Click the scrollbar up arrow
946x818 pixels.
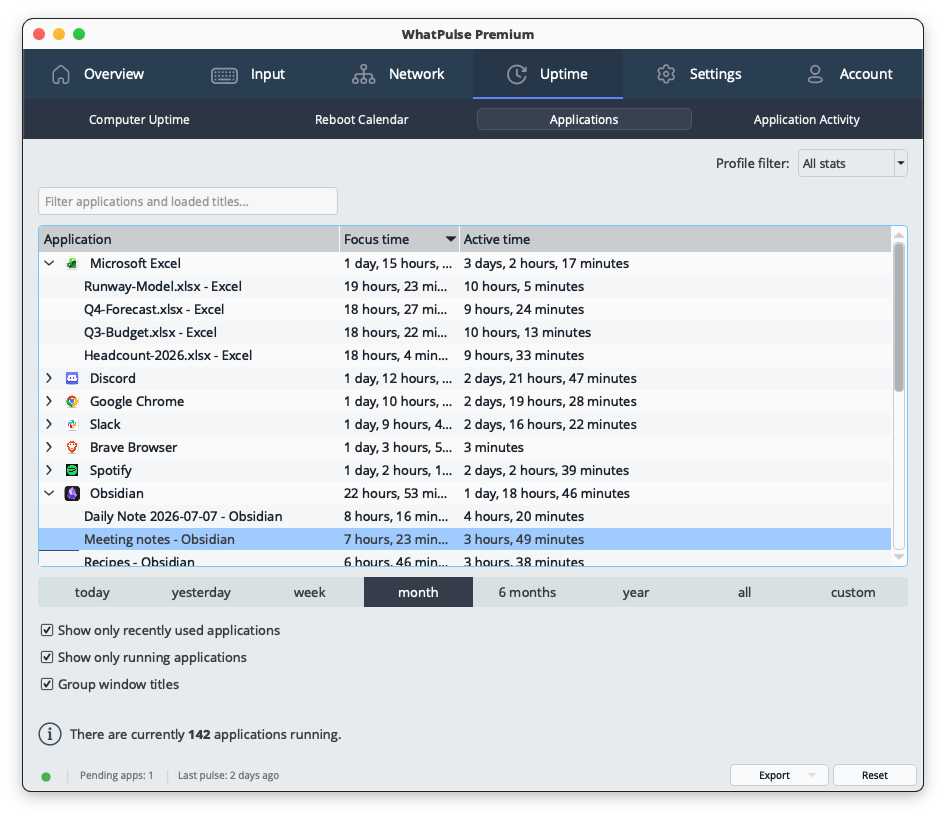click(x=899, y=235)
